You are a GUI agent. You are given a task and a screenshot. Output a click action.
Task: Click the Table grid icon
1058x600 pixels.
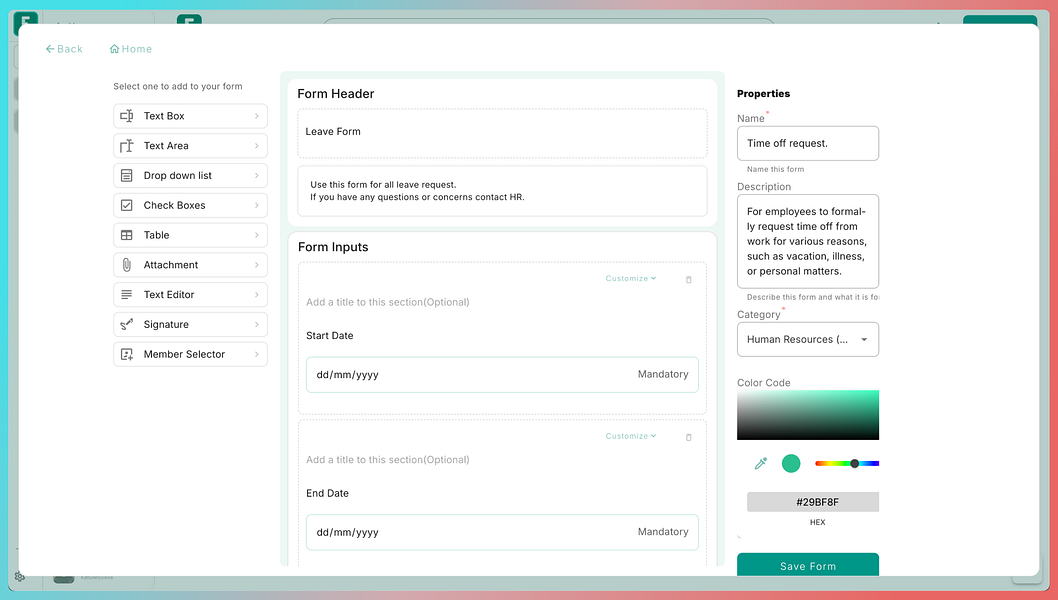[x=126, y=235]
